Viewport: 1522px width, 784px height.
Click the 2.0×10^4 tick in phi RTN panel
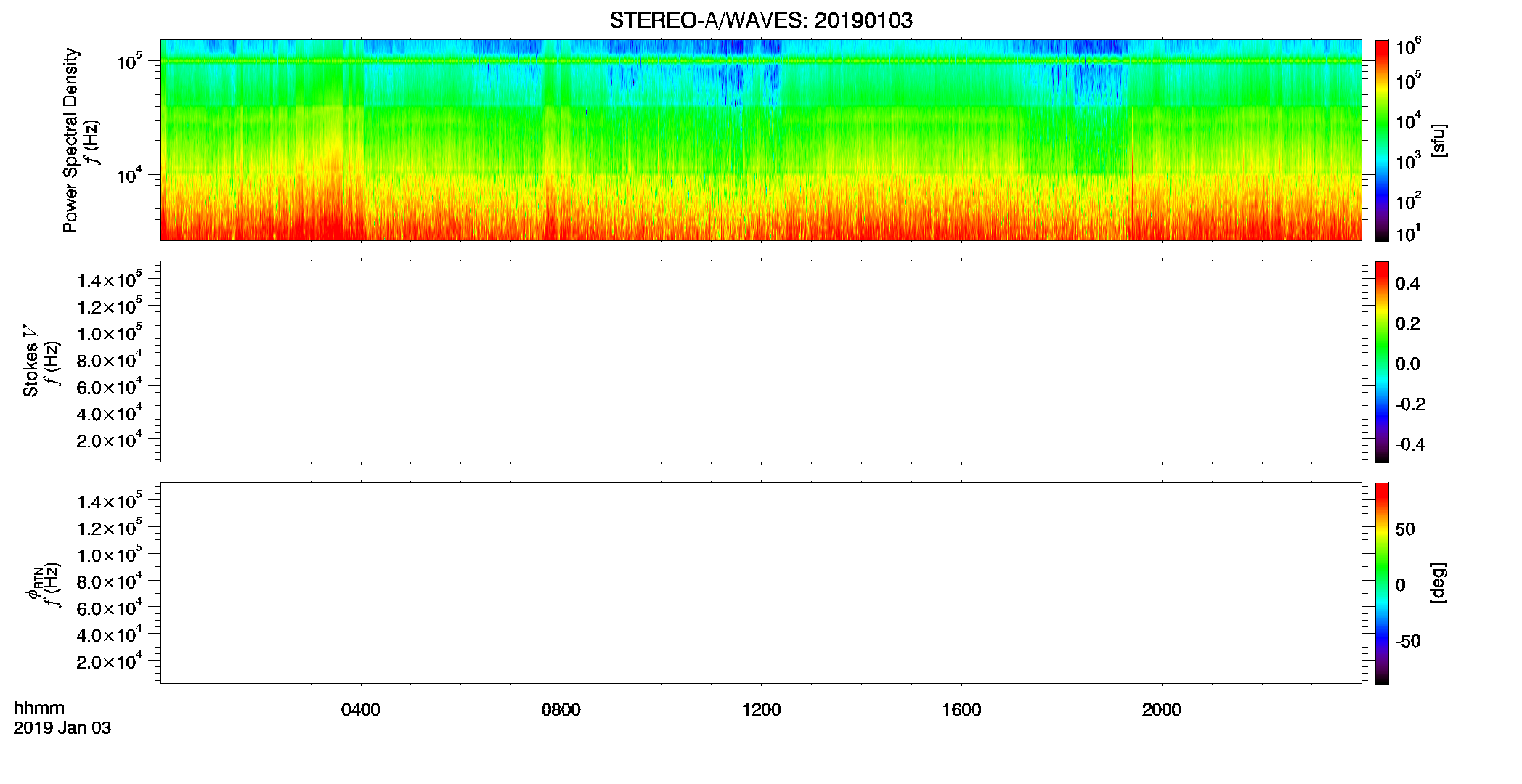tap(110, 661)
